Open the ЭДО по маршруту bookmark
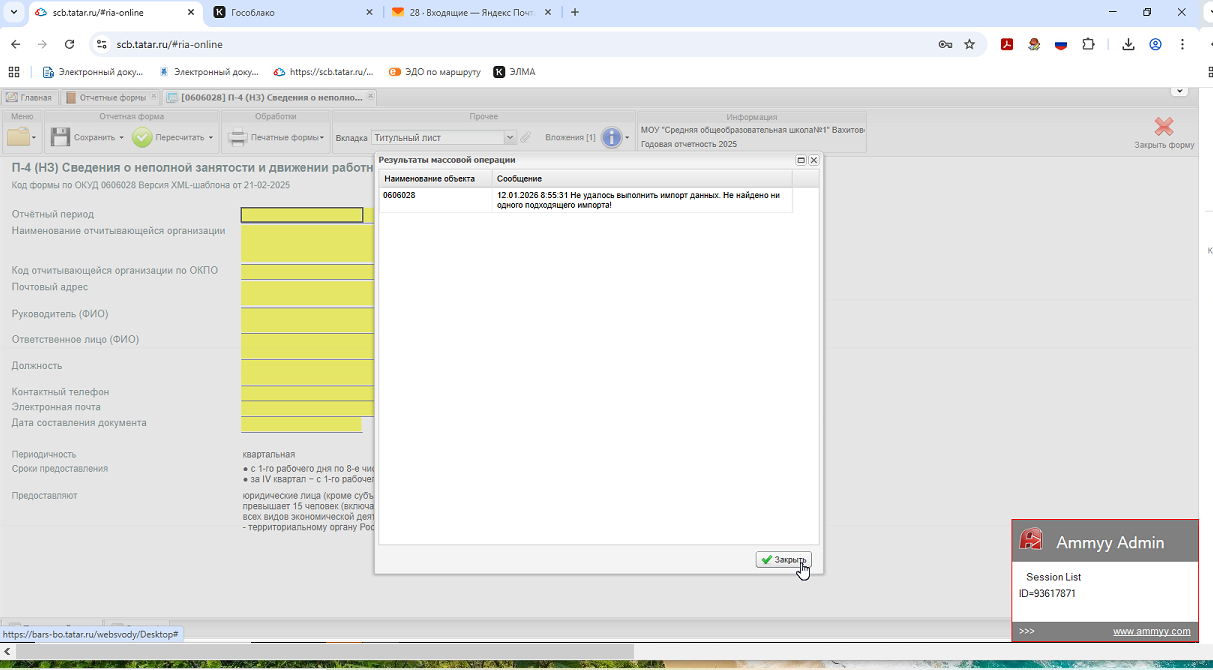This screenshot has width=1213, height=670. (x=434, y=72)
